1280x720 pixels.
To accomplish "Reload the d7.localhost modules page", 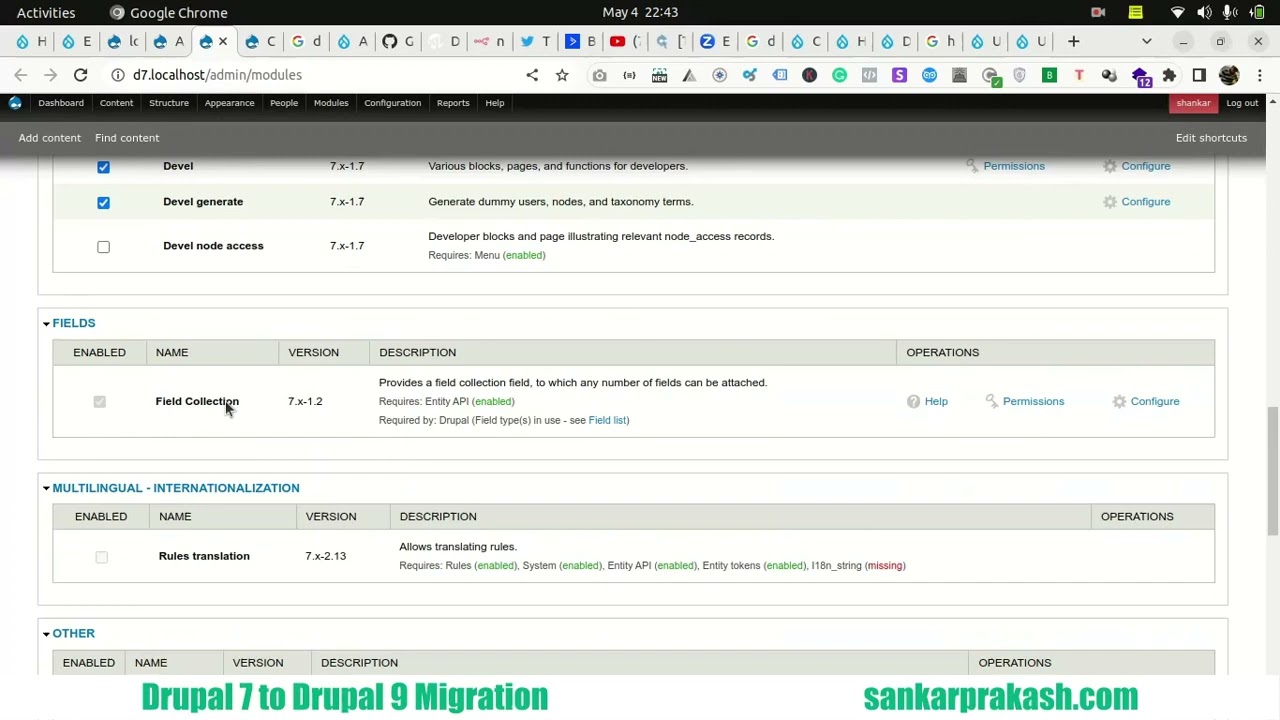I will [80, 75].
